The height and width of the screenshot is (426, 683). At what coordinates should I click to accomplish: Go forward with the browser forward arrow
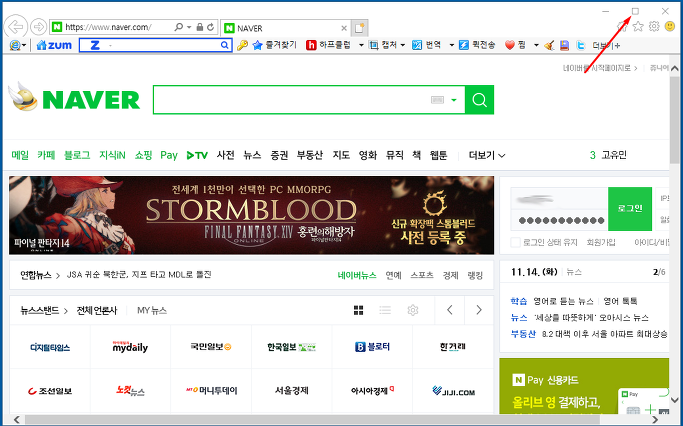pyautogui.click(x=39, y=27)
